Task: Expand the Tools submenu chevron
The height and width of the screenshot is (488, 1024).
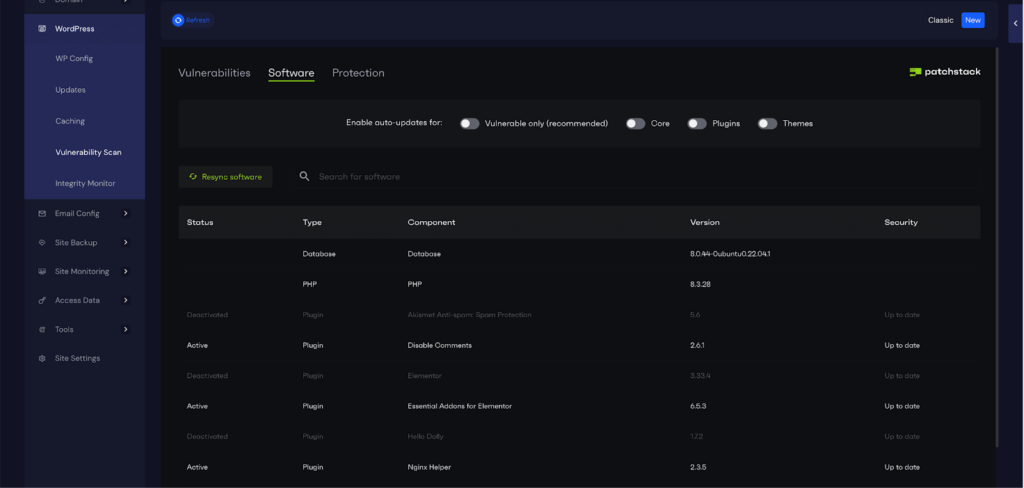Action: pyautogui.click(x=125, y=329)
